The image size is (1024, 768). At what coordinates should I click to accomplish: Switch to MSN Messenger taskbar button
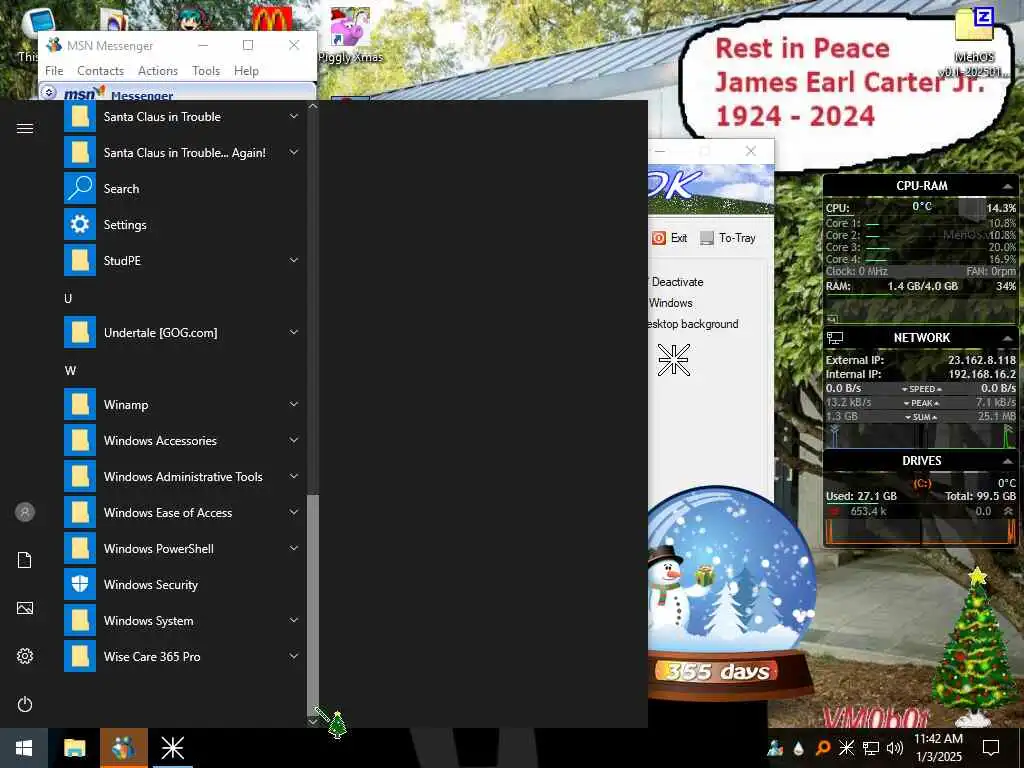tap(124, 748)
